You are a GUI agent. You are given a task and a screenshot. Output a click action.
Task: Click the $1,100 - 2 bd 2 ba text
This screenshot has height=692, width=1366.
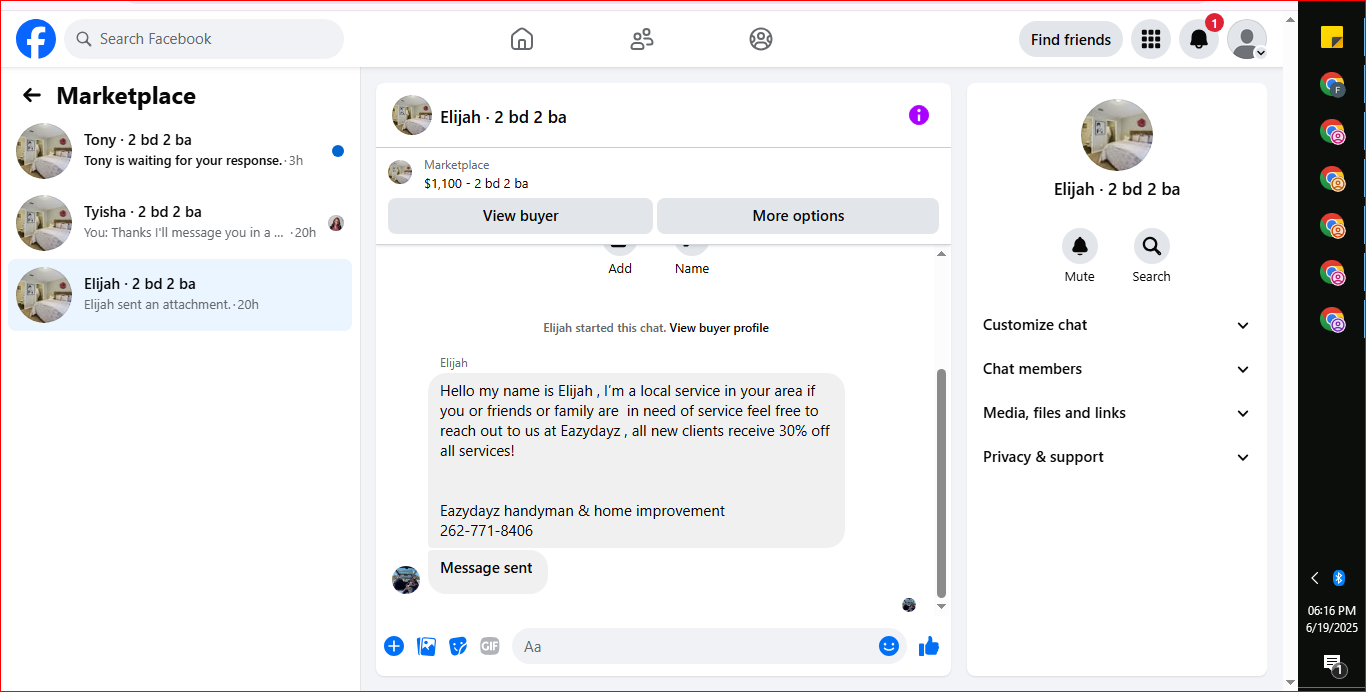476,183
